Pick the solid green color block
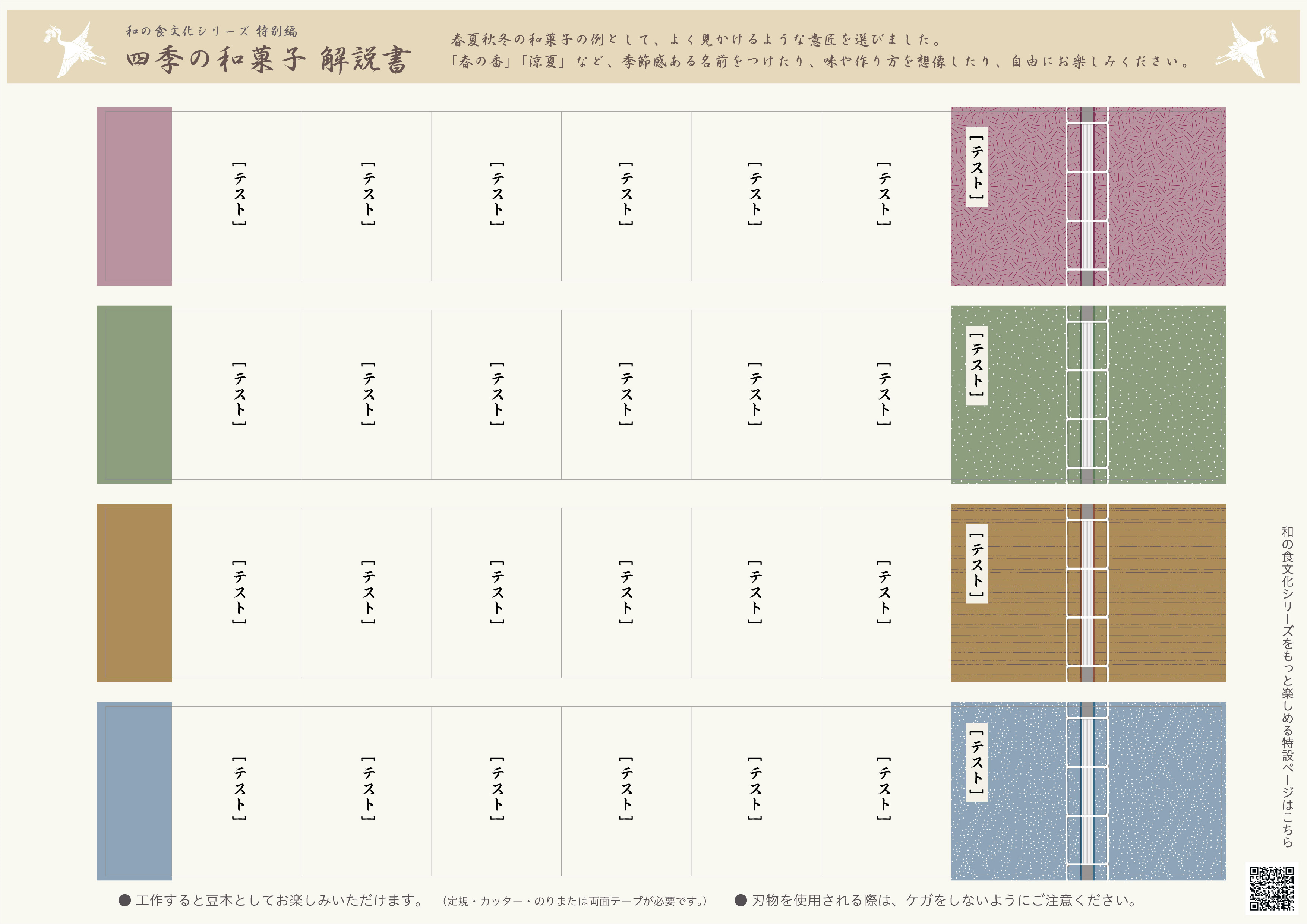The image size is (1307, 924). coord(134,395)
